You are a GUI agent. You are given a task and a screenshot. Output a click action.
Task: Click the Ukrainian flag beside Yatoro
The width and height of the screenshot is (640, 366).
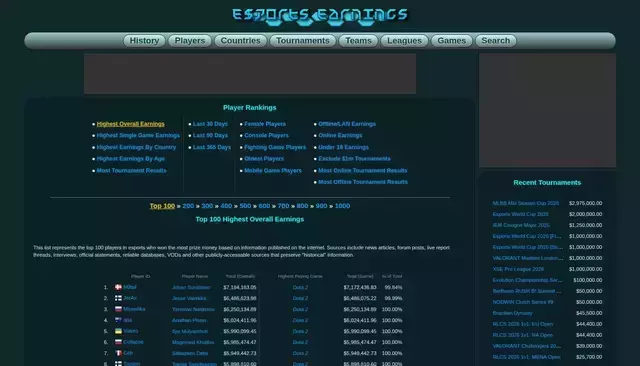[118, 331]
